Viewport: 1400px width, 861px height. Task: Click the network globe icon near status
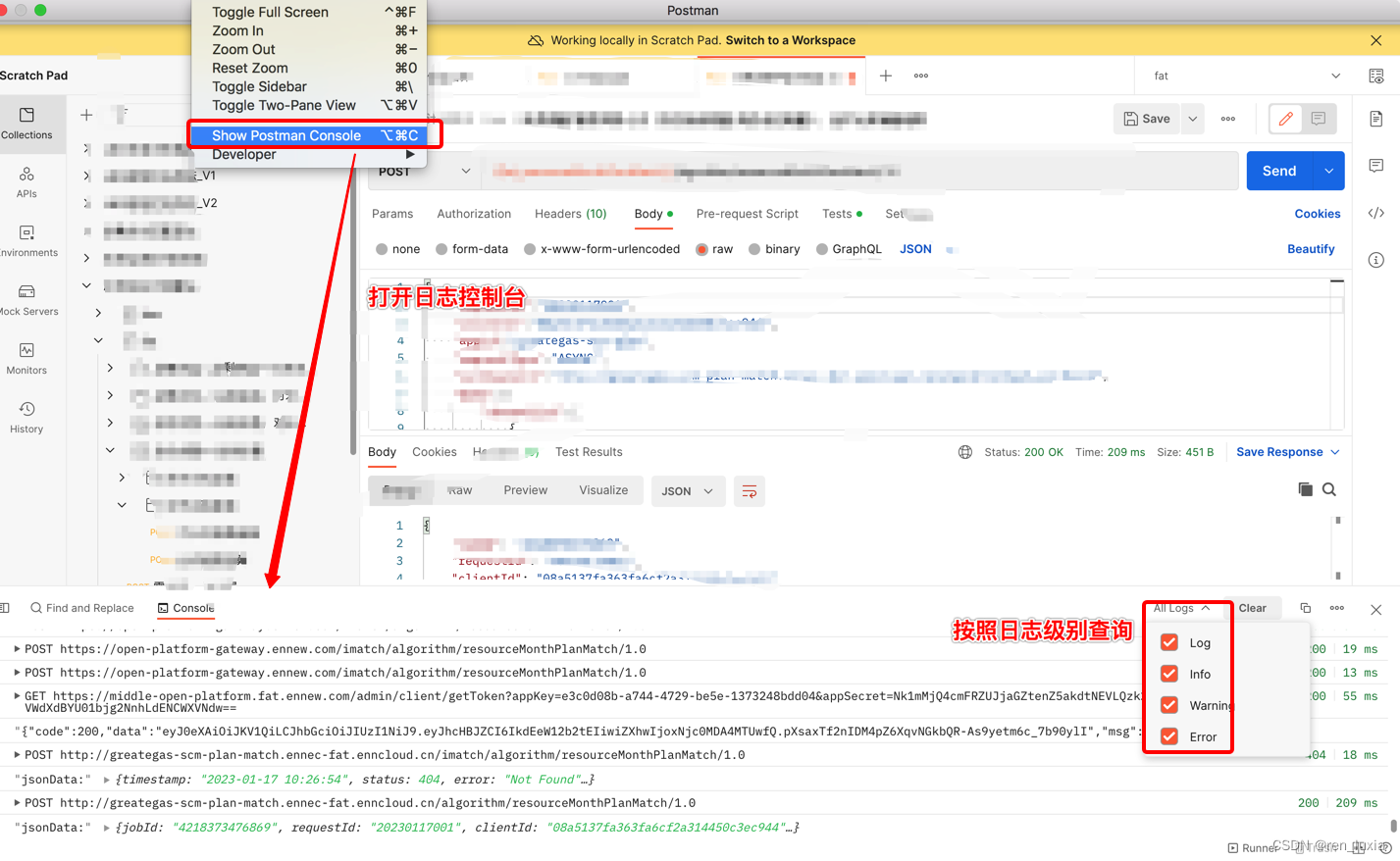(x=965, y=452)
